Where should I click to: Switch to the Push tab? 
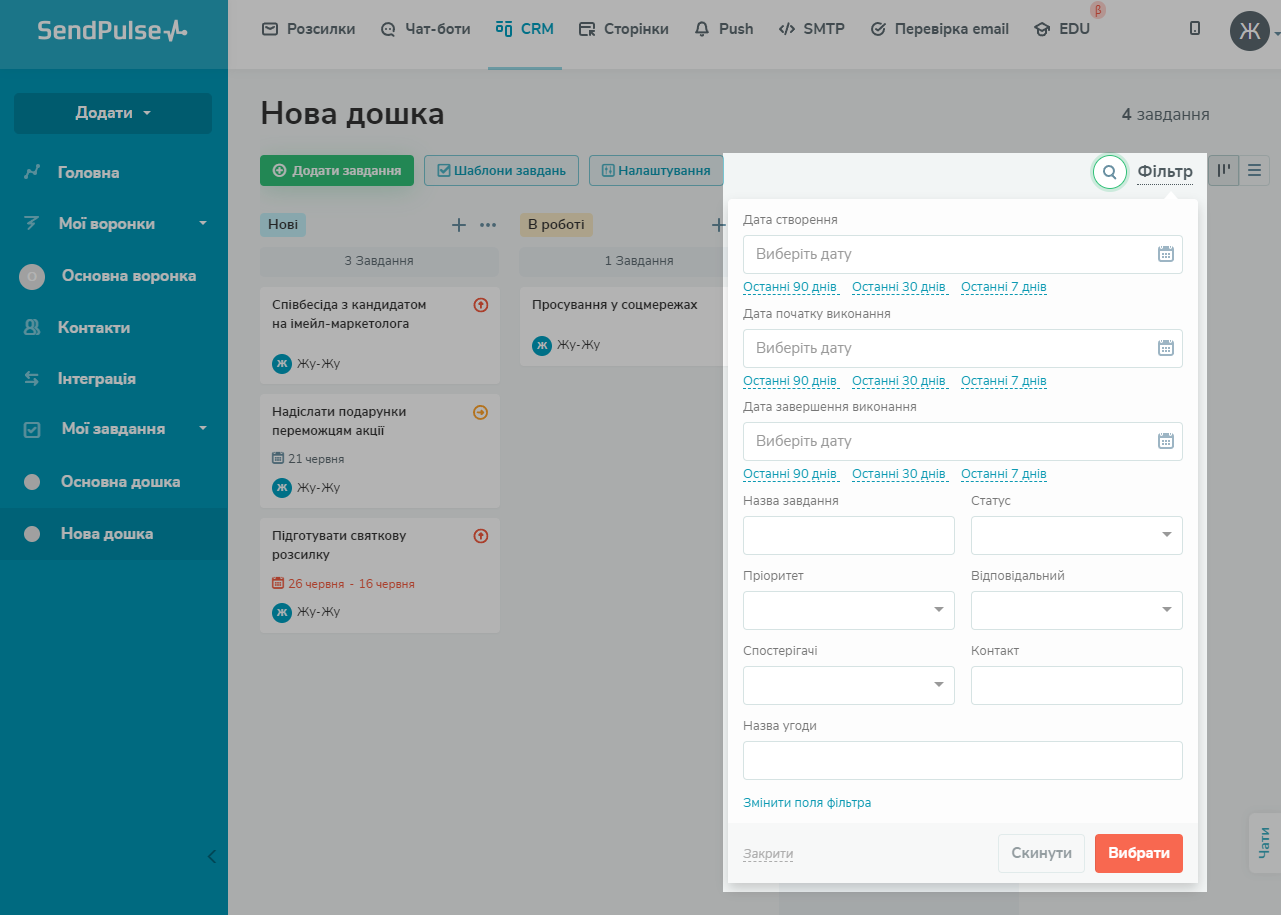click(x=724, y=29)
